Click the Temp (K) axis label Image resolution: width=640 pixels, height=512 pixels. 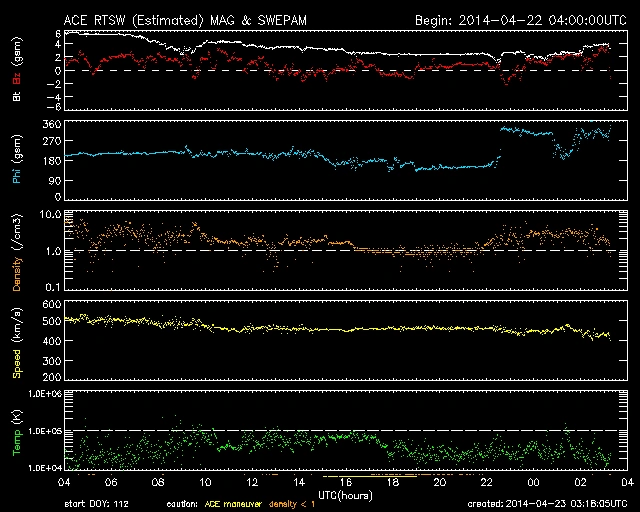17,431
